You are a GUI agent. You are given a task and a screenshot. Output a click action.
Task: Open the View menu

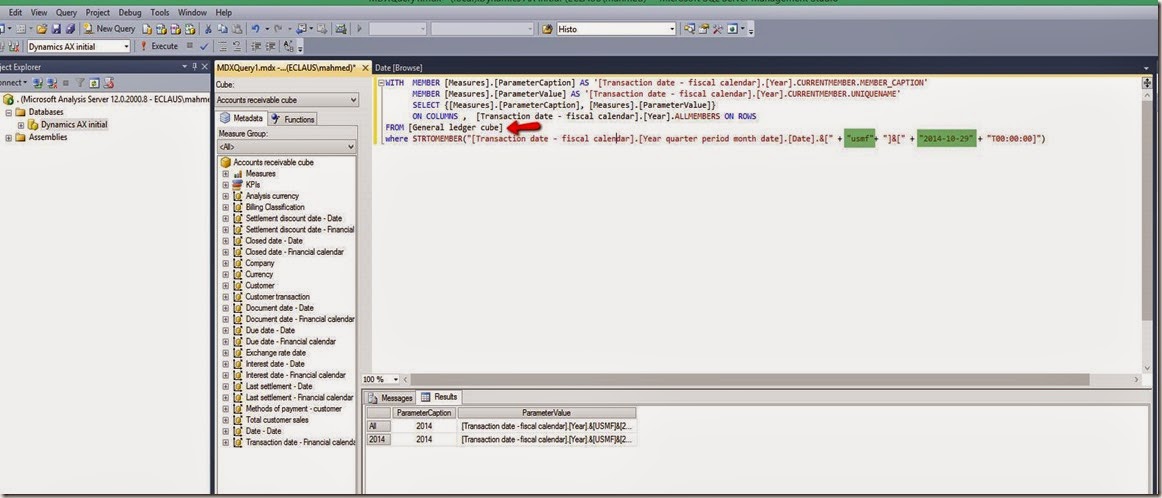(x=39, y=13)
